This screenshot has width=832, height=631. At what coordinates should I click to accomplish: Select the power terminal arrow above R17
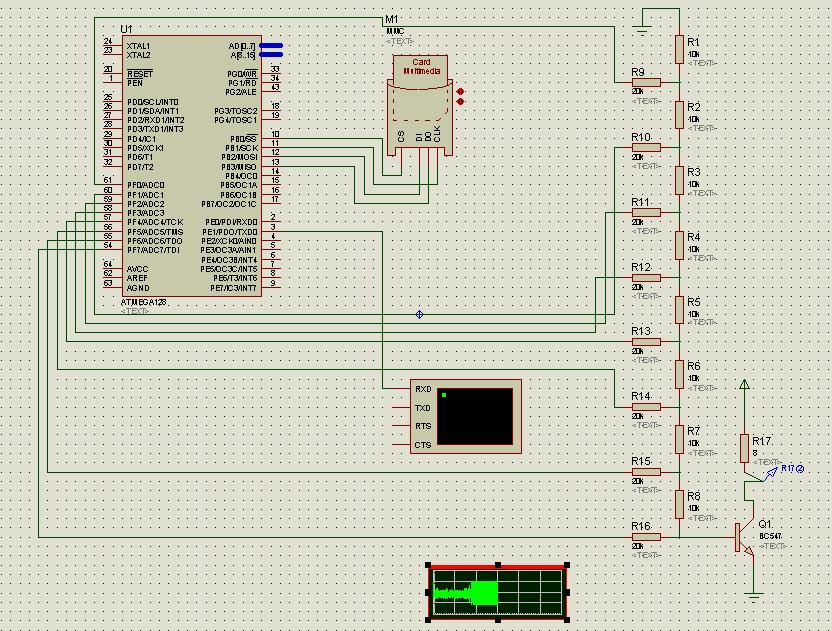743,385
